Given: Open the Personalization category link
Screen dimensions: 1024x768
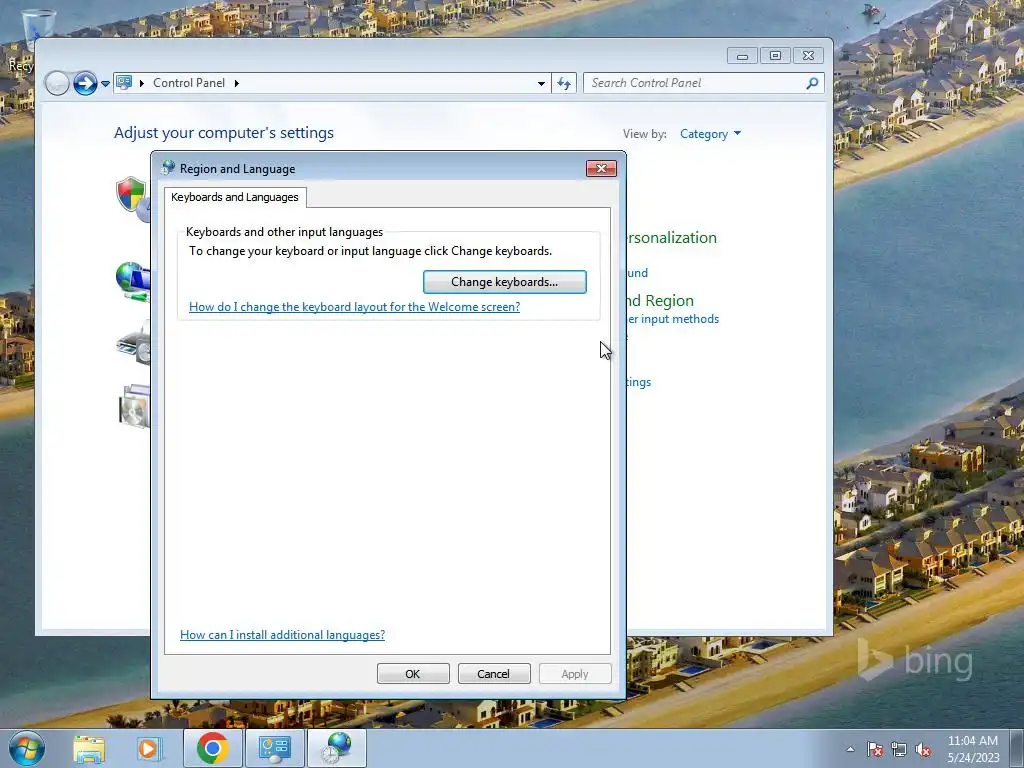Looking at the screenshot, I should [x=671, y=238].
